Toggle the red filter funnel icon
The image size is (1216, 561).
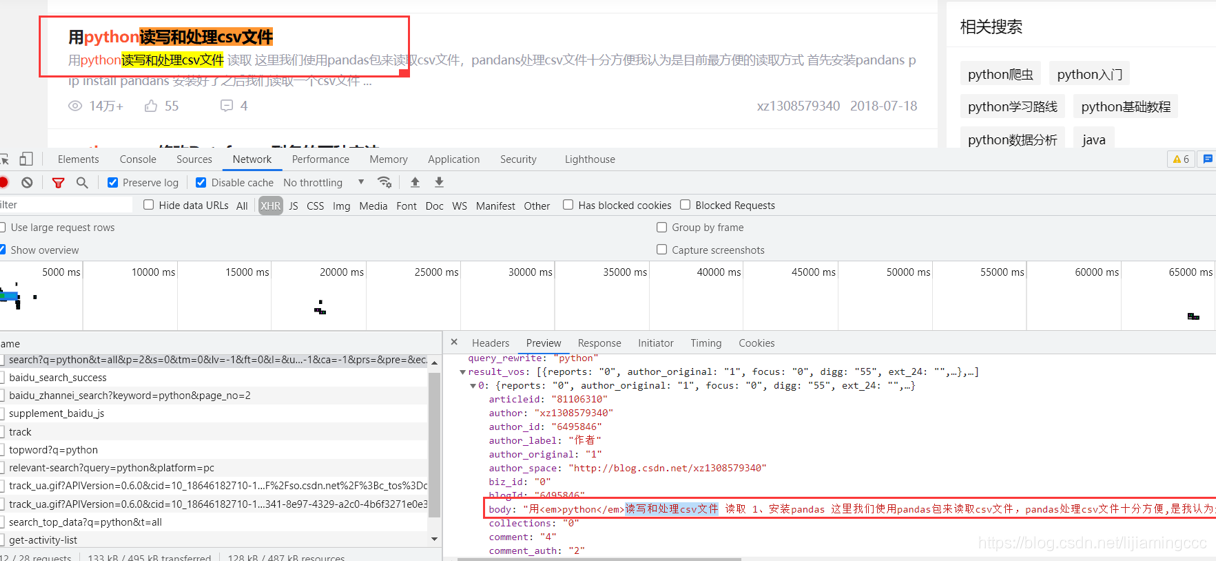coord(58,182)
